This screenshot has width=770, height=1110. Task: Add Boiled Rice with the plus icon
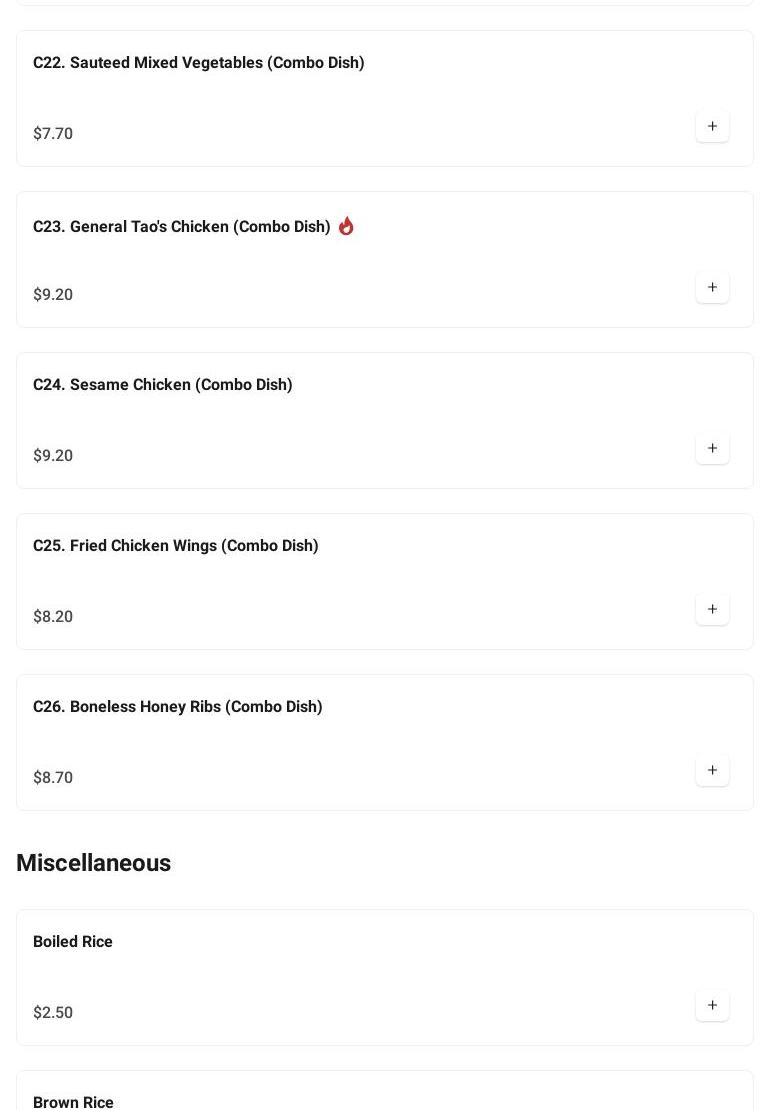point(712,1005)
